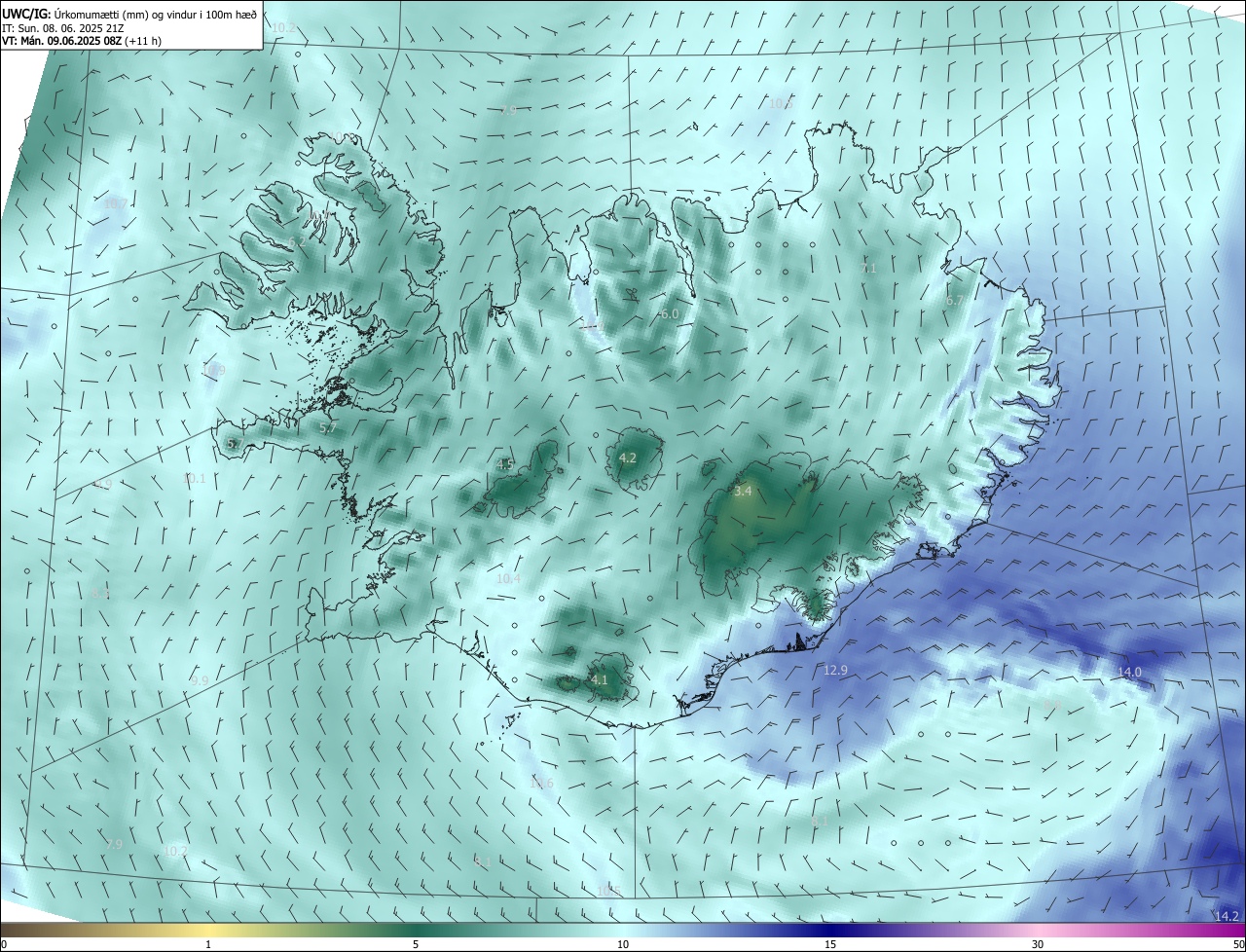Click the 10.4 value label
This screenshot has width=1246, height=952.
[x=508, y=578]
